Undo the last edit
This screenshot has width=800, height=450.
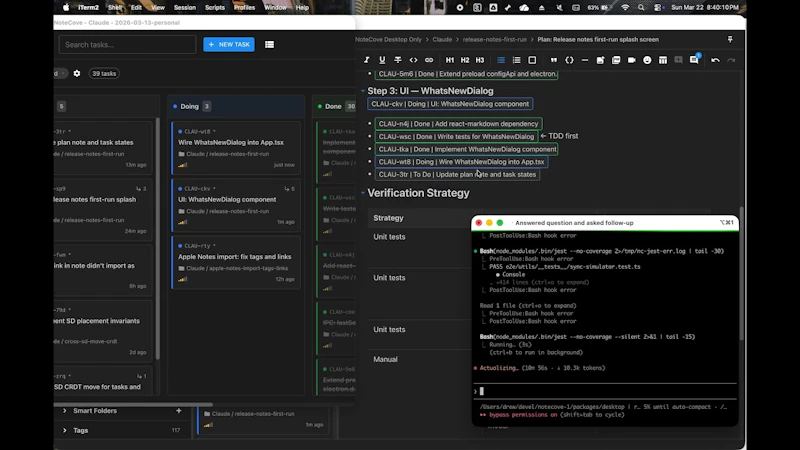[715, 60]
